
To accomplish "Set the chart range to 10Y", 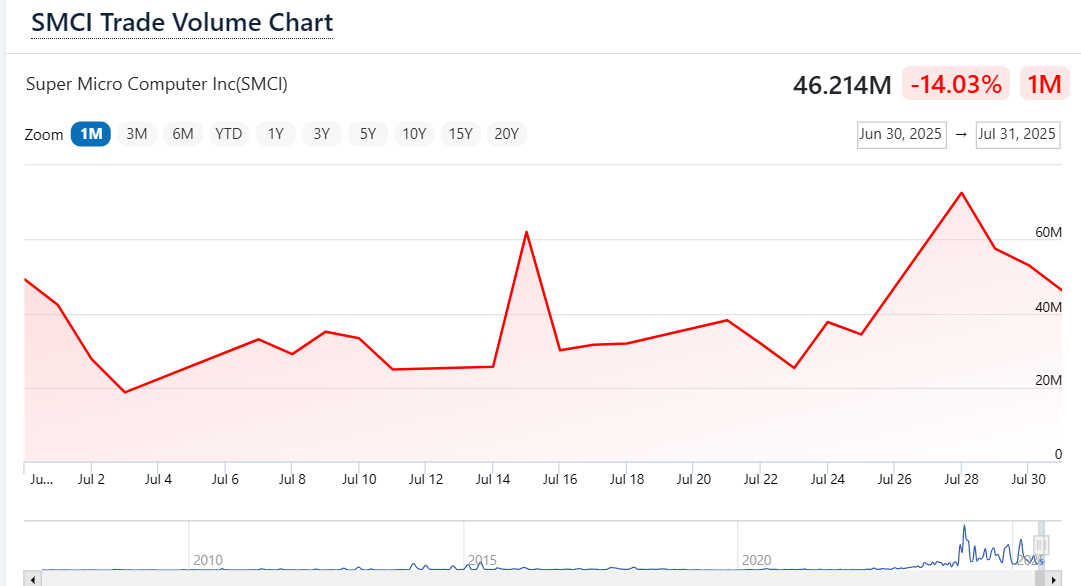I will tap(414, 134).
